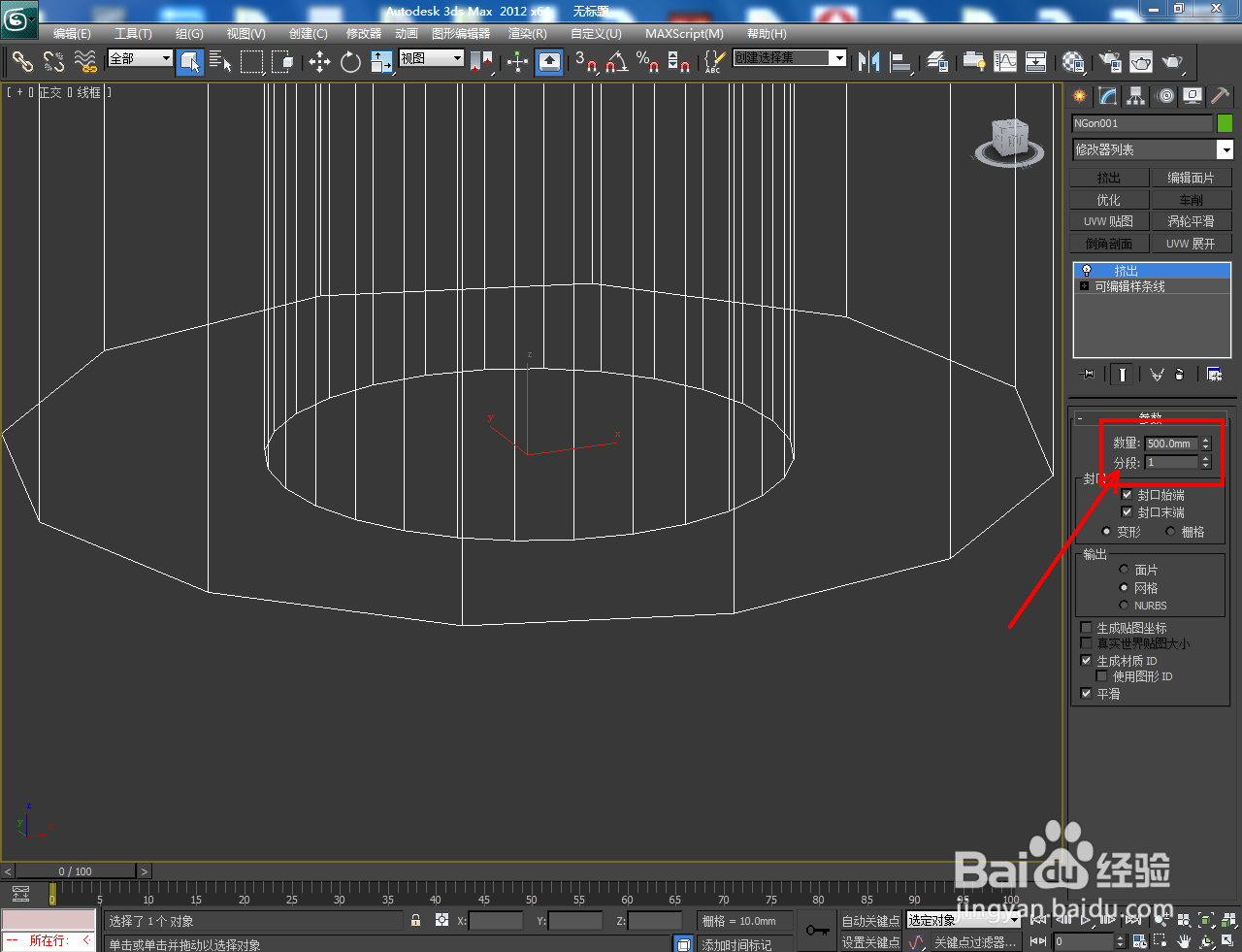Select the Move tool in the main toolbar
This screenshot has height=952, width=1242.
click(x=320, y=62)
